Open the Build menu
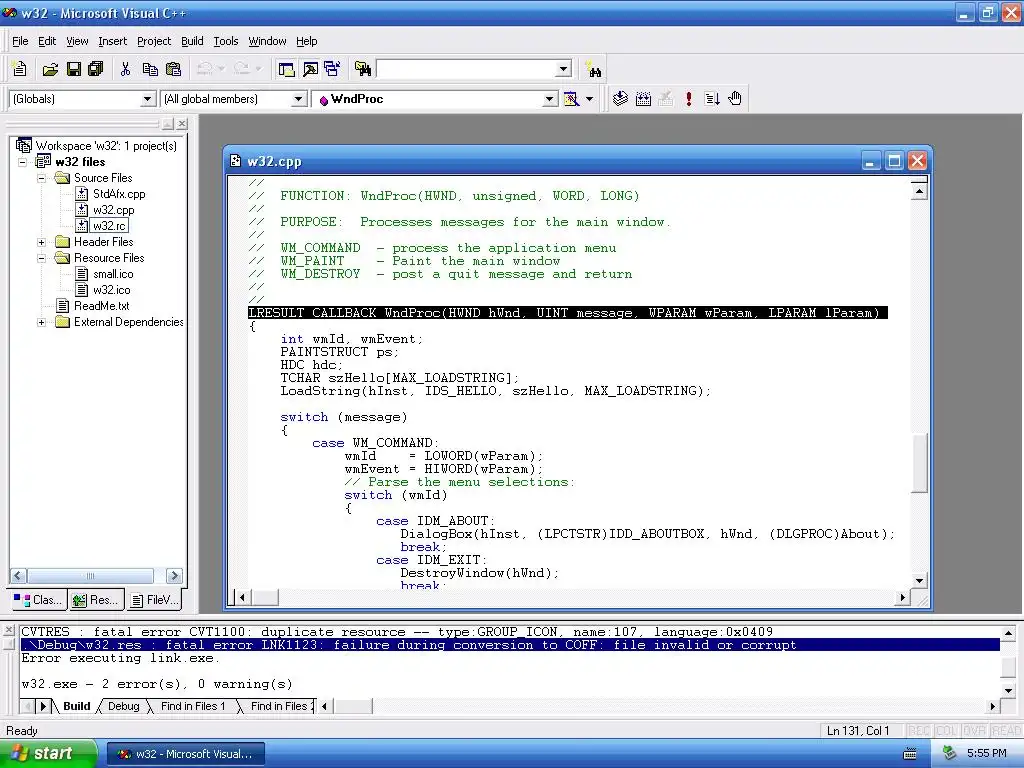The image size is (1024, 768). (x=192, y=41)
